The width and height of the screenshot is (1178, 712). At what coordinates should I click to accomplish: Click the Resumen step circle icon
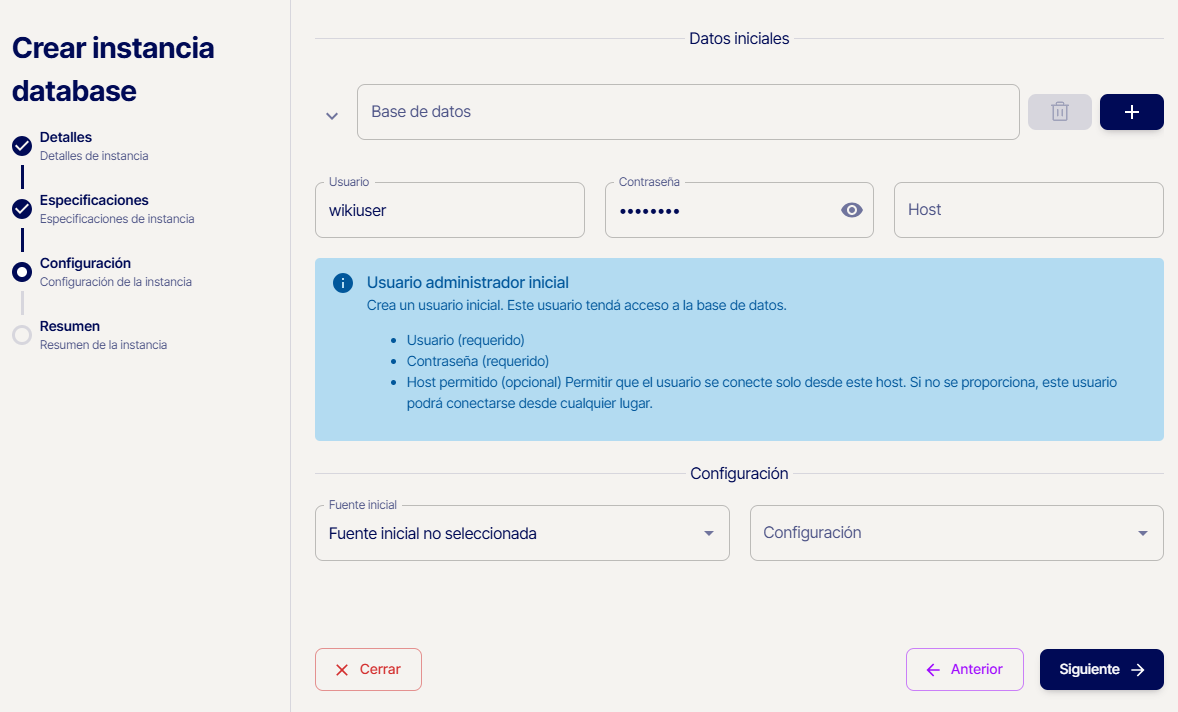[x=22, y=335]
